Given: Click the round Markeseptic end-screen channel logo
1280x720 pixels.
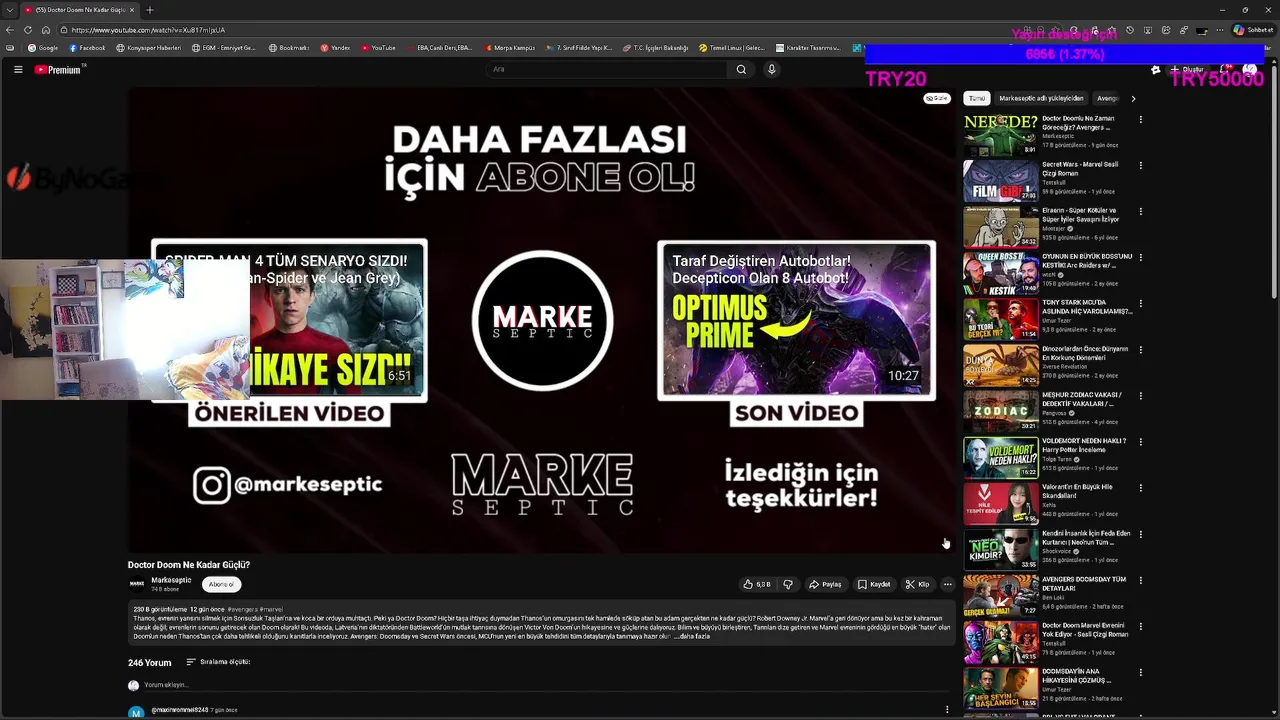Looking at the screenshot, I should [x=542, y=320].
